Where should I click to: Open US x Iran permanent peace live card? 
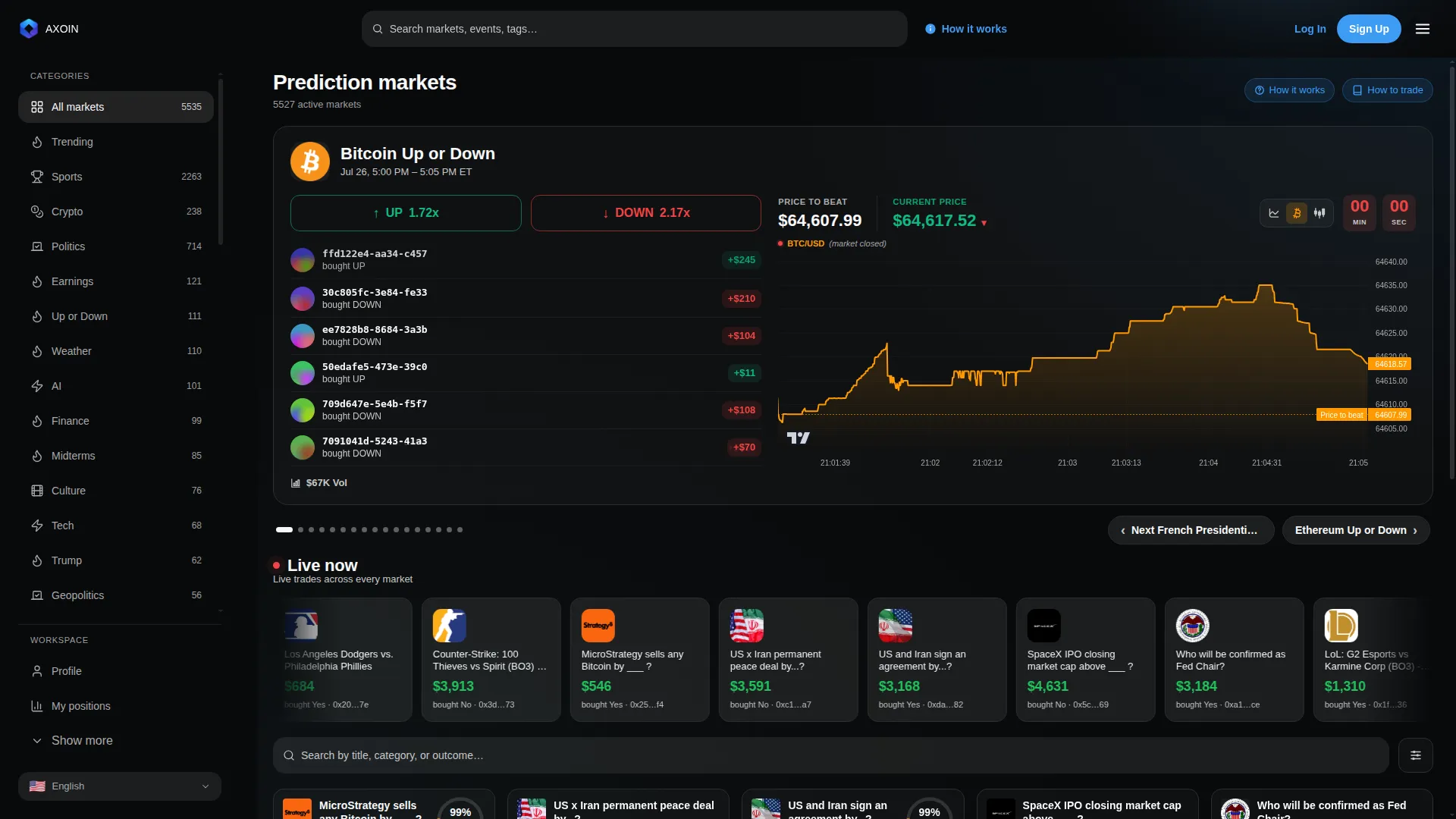[789, 660]
